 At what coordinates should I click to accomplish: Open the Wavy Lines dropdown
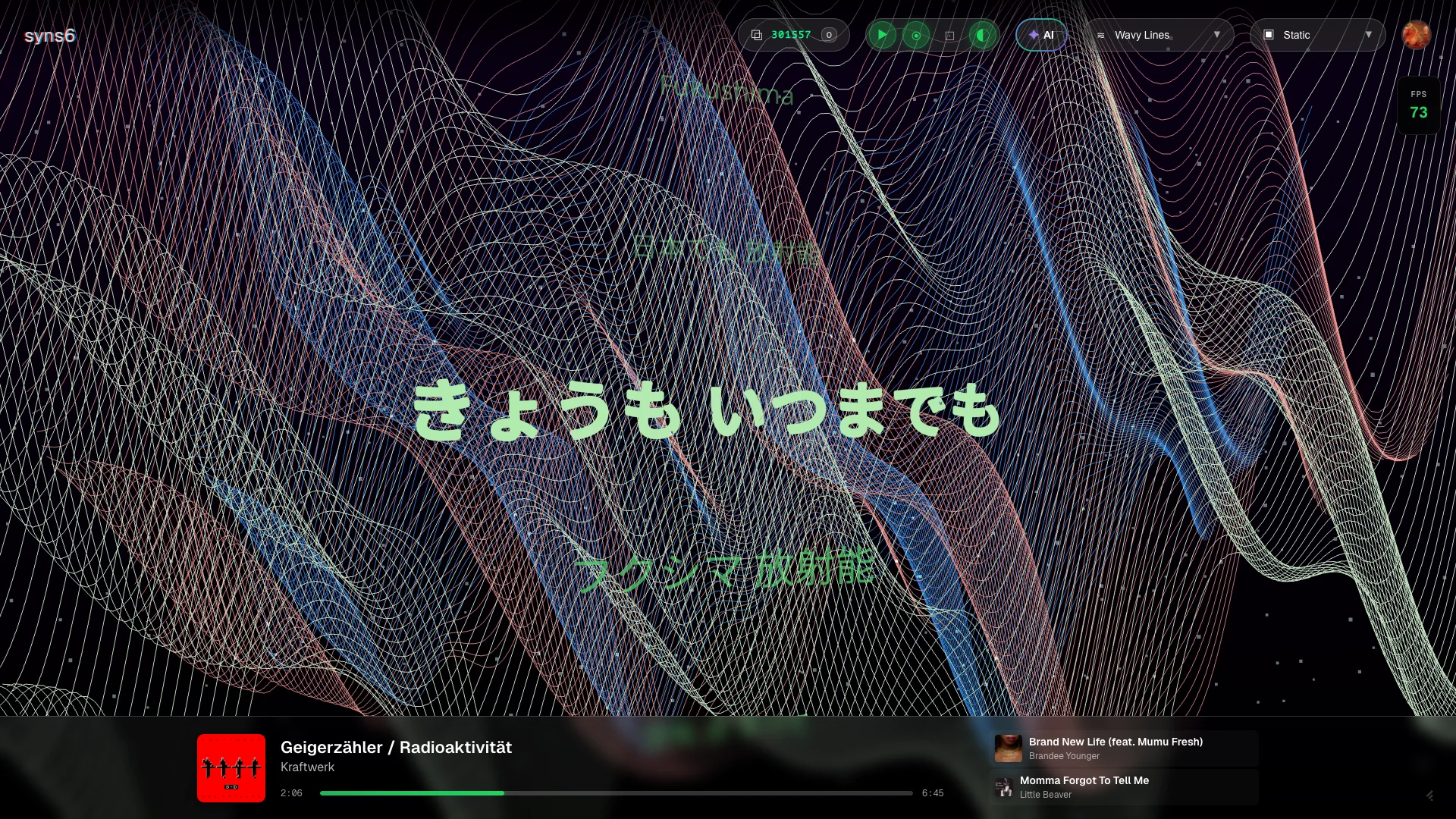tap(1159, 35)
